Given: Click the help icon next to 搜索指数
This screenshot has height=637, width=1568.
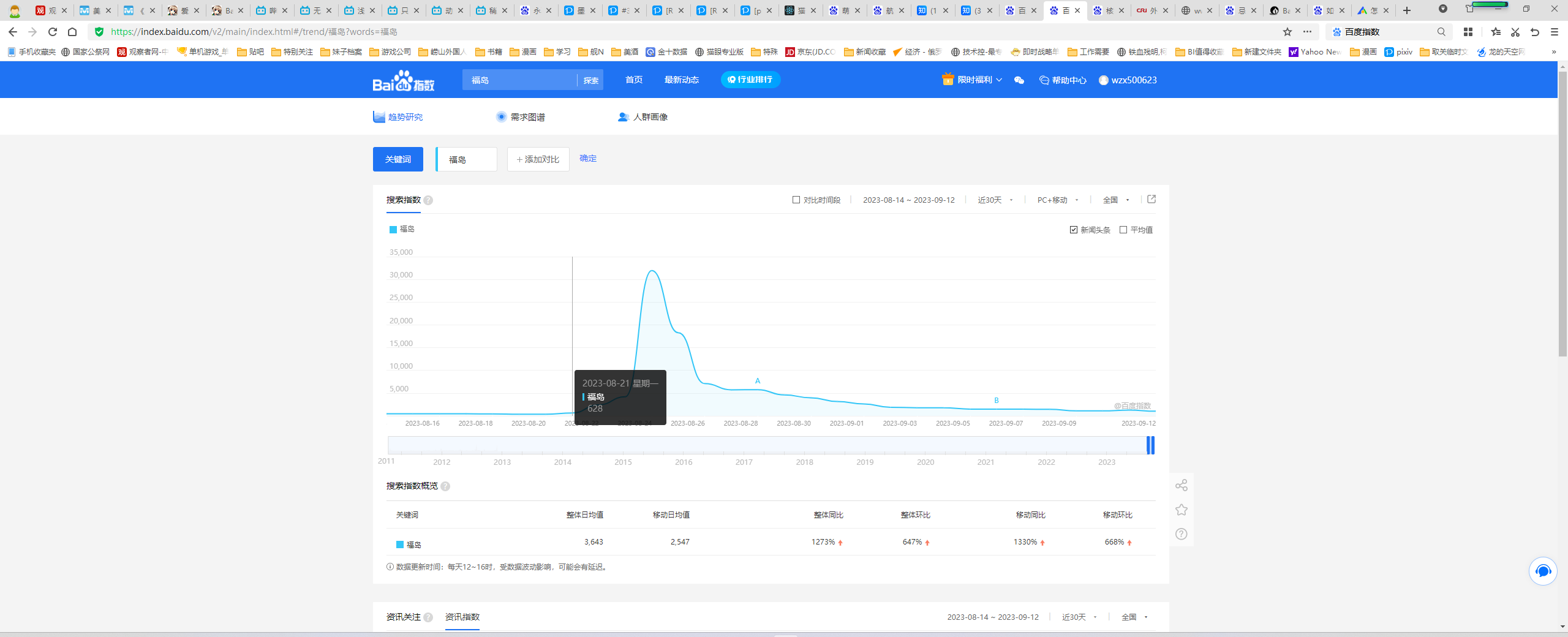Looking at the screenshot, I should pyautogui.click(x=428, y=200).
